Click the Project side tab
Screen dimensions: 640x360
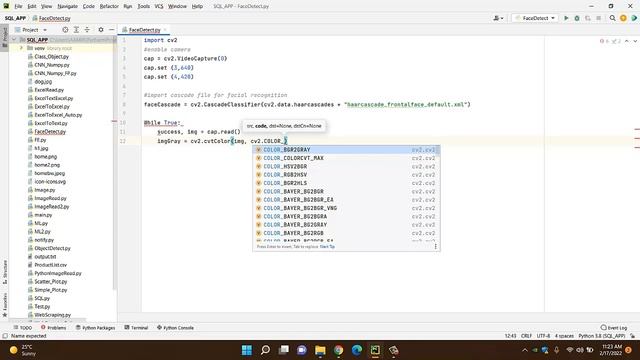pyautogui.click(x=4, y=37)
